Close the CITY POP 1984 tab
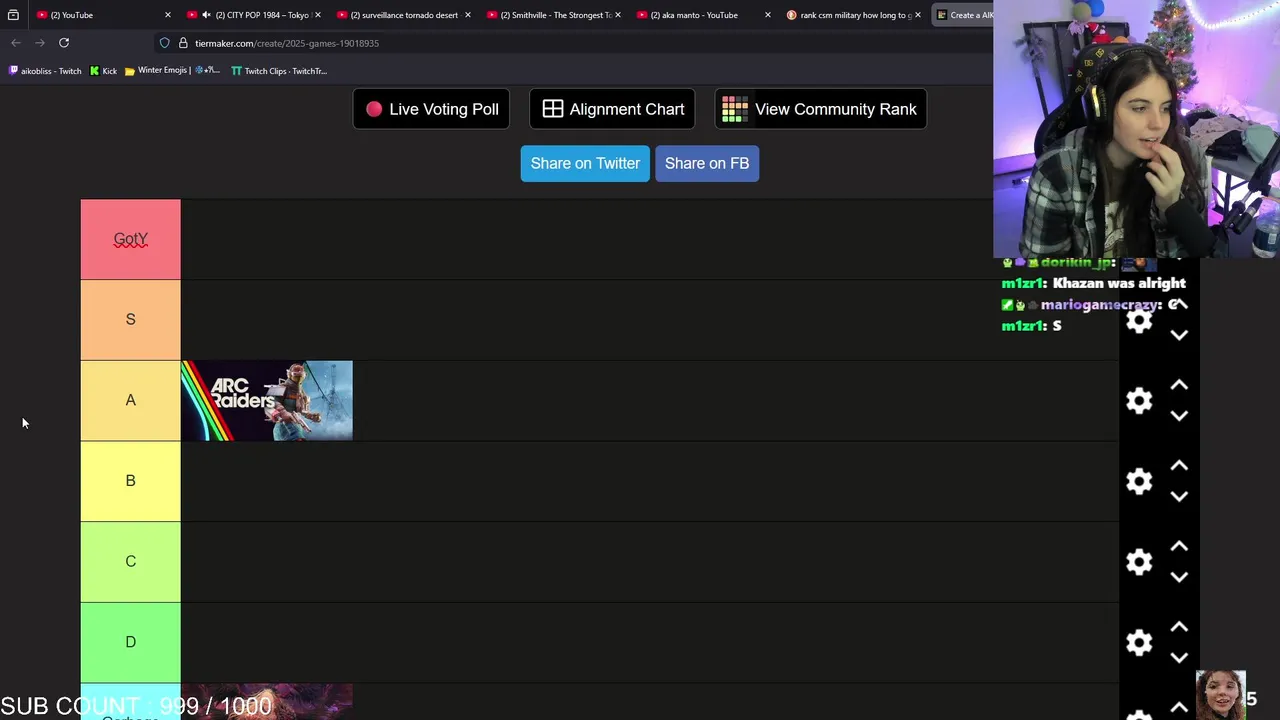The image size is (1280, 720). pos(318,15)
